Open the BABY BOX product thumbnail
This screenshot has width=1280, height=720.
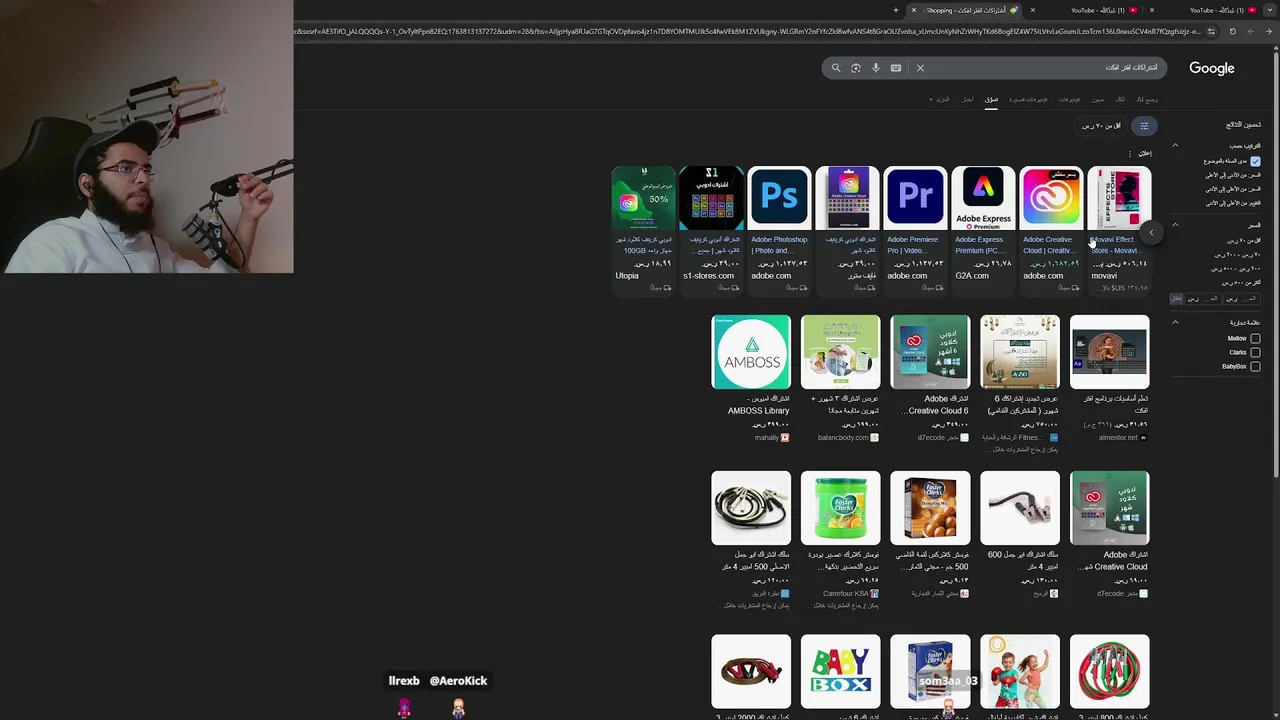pyautogui.click(x=840, y=671)
